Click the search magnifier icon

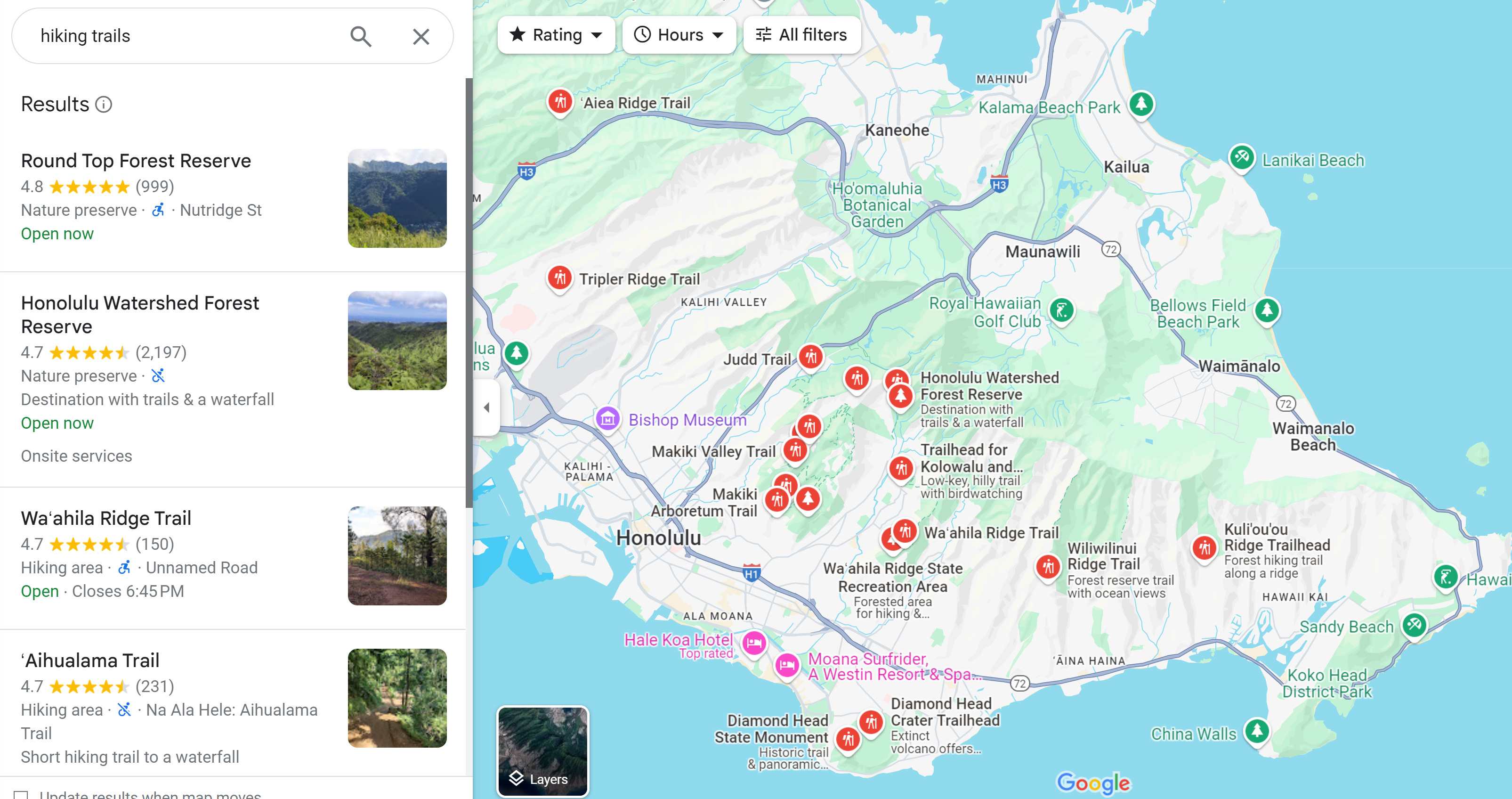360,36
